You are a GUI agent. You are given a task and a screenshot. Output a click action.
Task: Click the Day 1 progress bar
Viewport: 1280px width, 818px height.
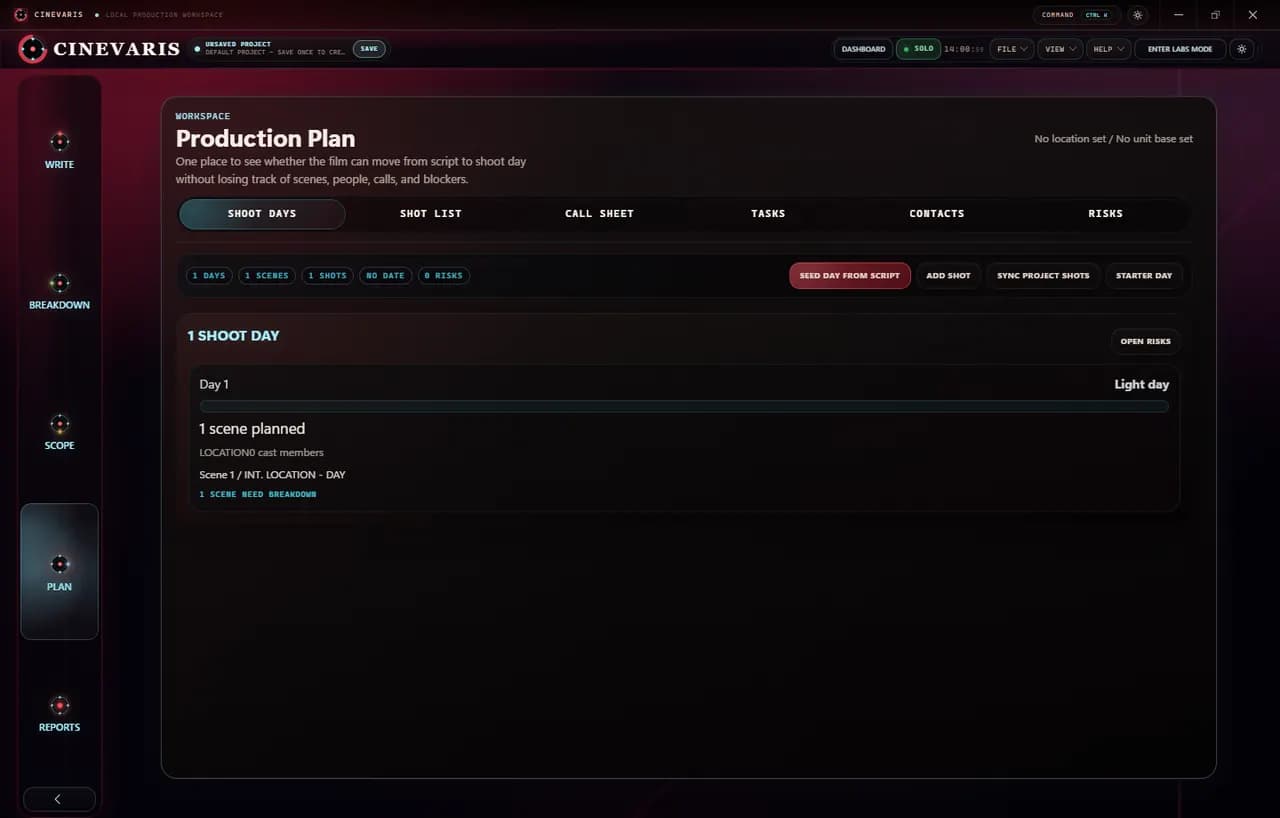point(684,407)
